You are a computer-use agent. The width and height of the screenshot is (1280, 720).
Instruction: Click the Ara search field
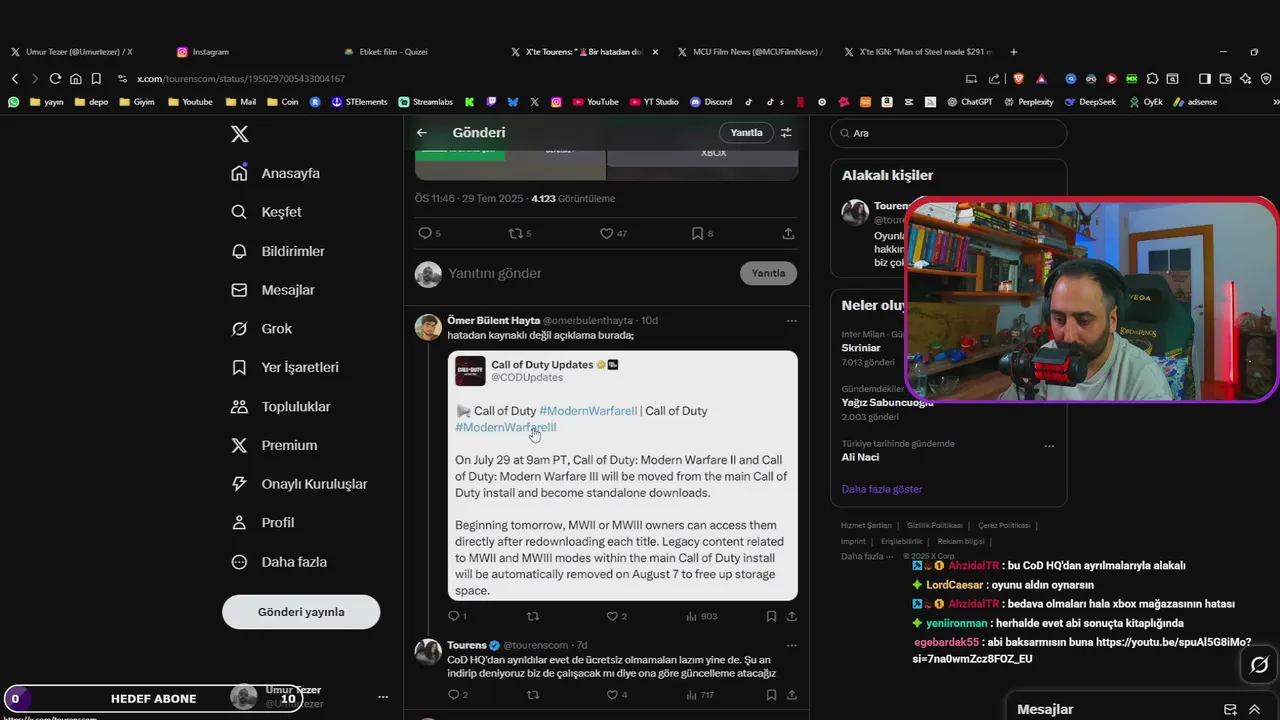pos(948,133)
